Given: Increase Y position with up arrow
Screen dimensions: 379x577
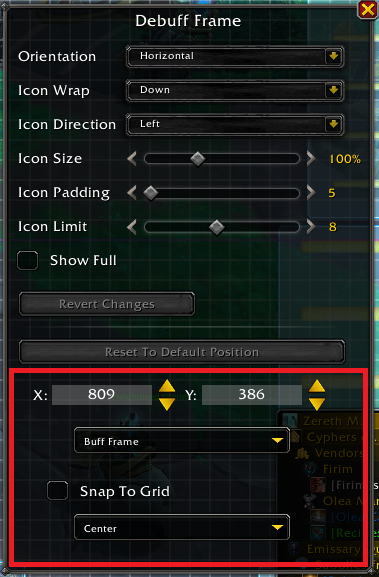Looking at the screenshot, I should pos(317,386).
